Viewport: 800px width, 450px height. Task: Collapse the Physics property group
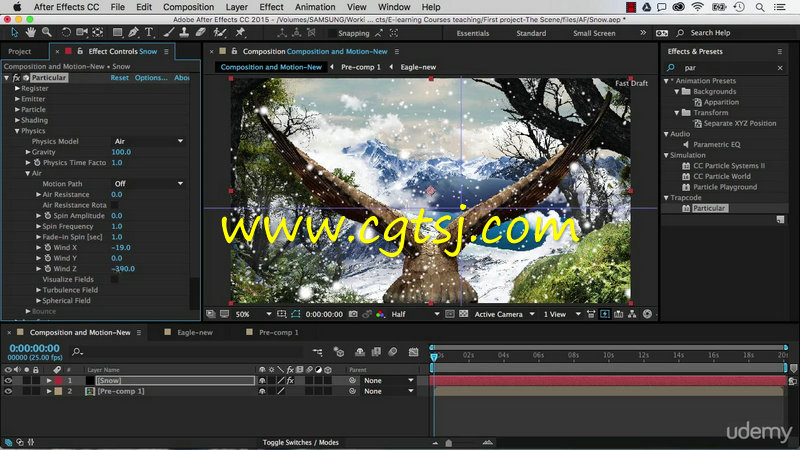(x=17, y=131)
